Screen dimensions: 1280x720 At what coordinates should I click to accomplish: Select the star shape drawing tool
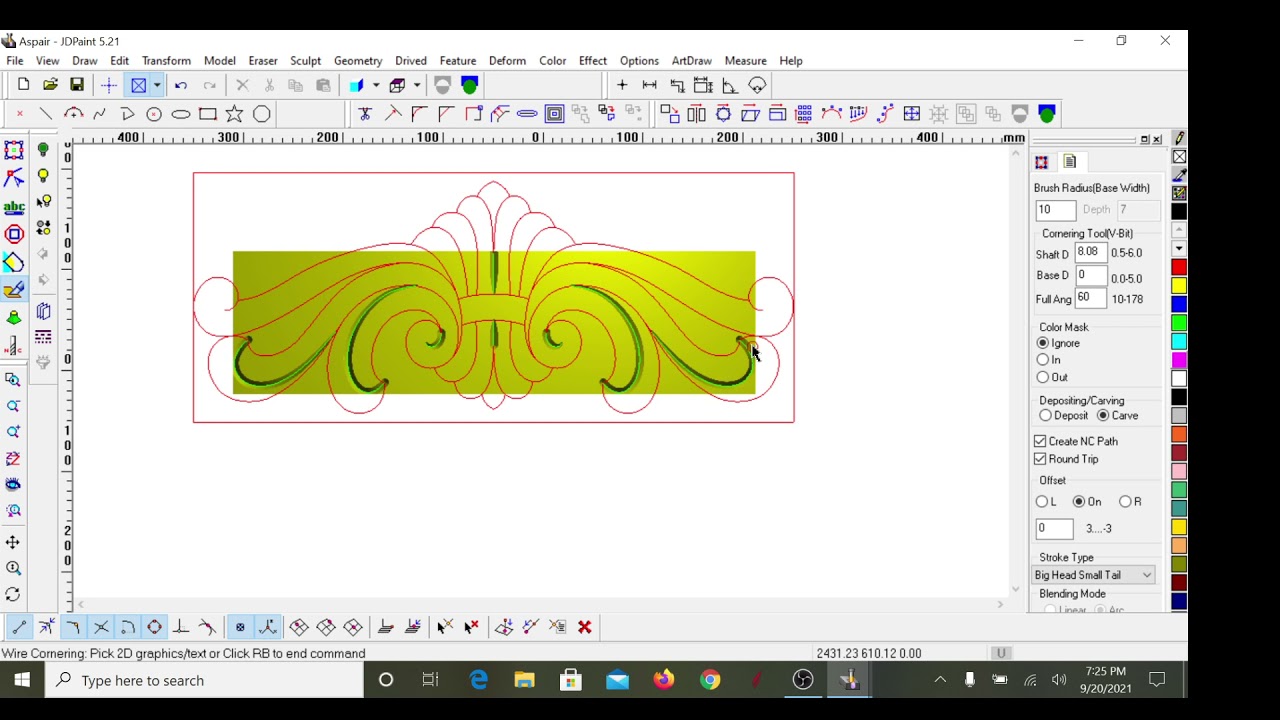[x=234, y=114]
